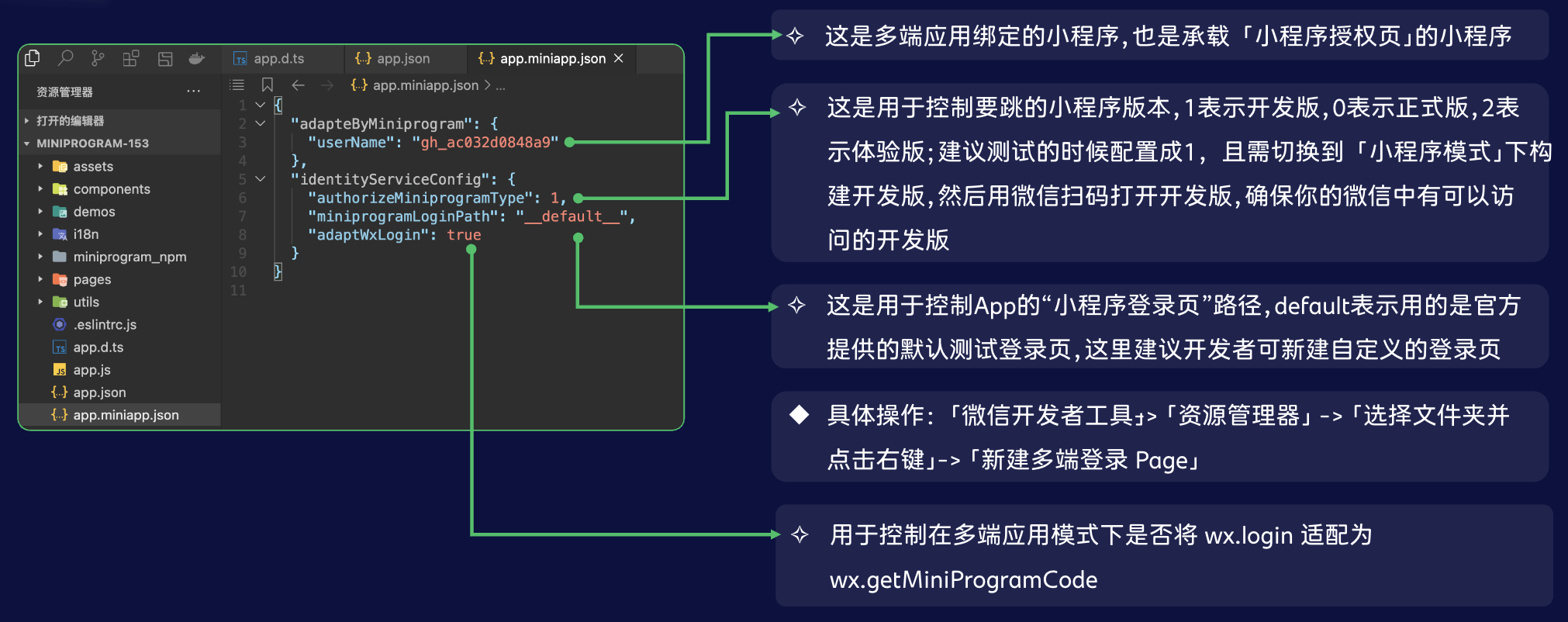Open the explorer more actions ellipsis
Viewport: 1568px width, 622px height.
tap(193, 92)
